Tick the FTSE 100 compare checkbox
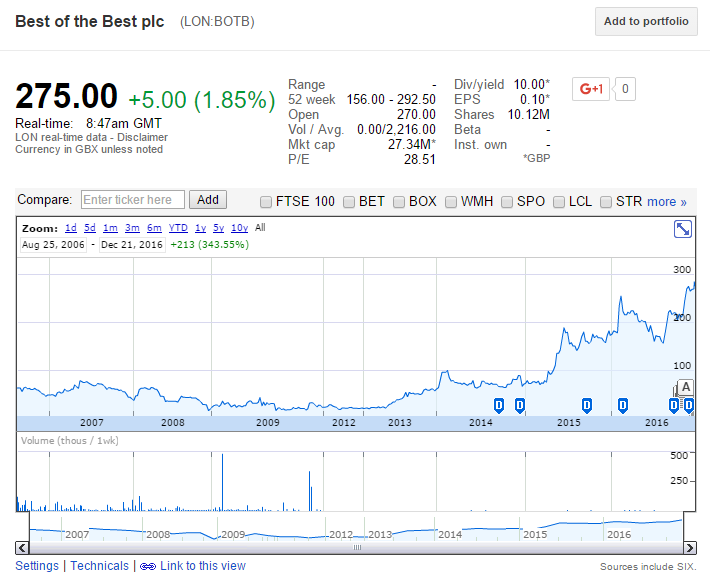710x582 pixels. 266,202
